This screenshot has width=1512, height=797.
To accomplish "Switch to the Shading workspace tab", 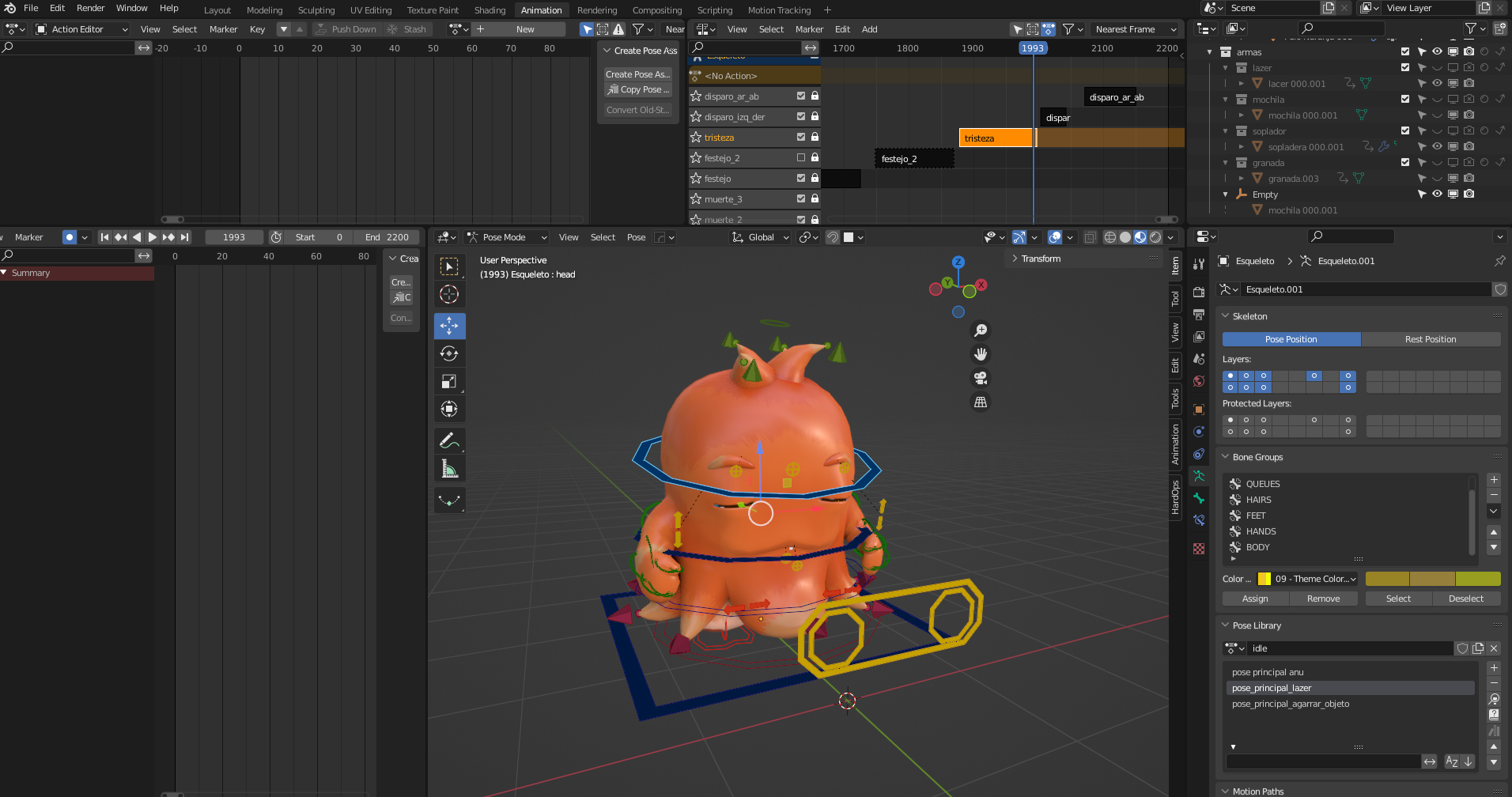I will [490, 10].
